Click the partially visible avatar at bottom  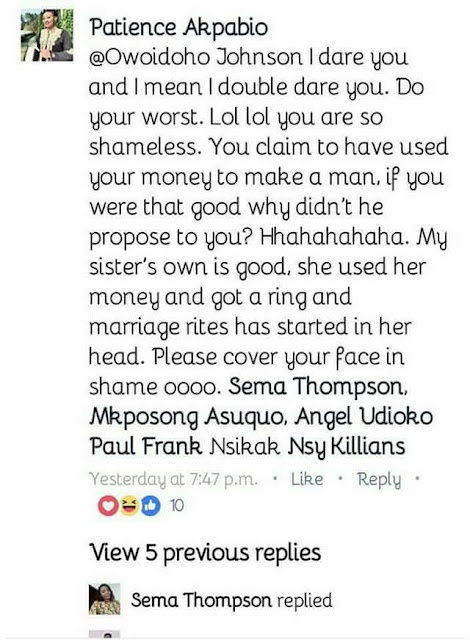point(104,634)
